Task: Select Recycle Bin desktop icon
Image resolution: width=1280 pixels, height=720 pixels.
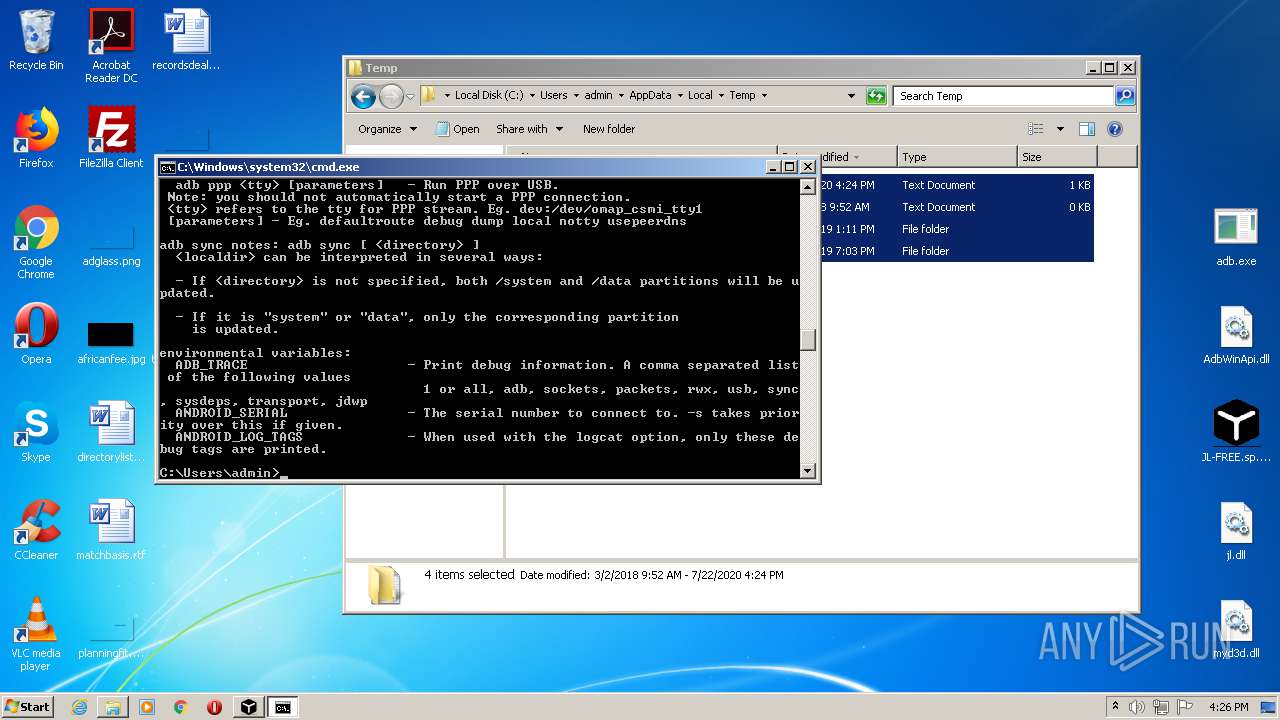Action: [x=36, y=40]
